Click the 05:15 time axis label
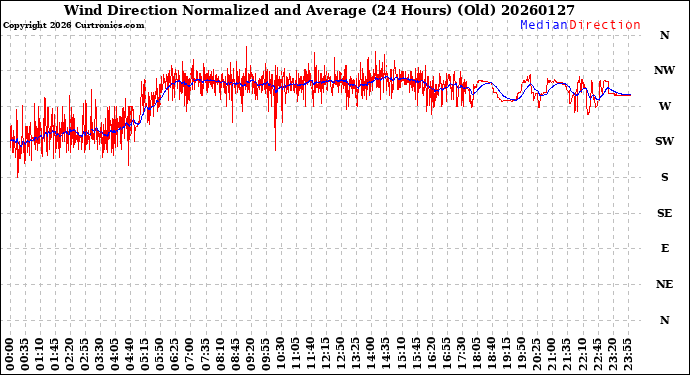This screenshot has height=375, width=690. 145,355
